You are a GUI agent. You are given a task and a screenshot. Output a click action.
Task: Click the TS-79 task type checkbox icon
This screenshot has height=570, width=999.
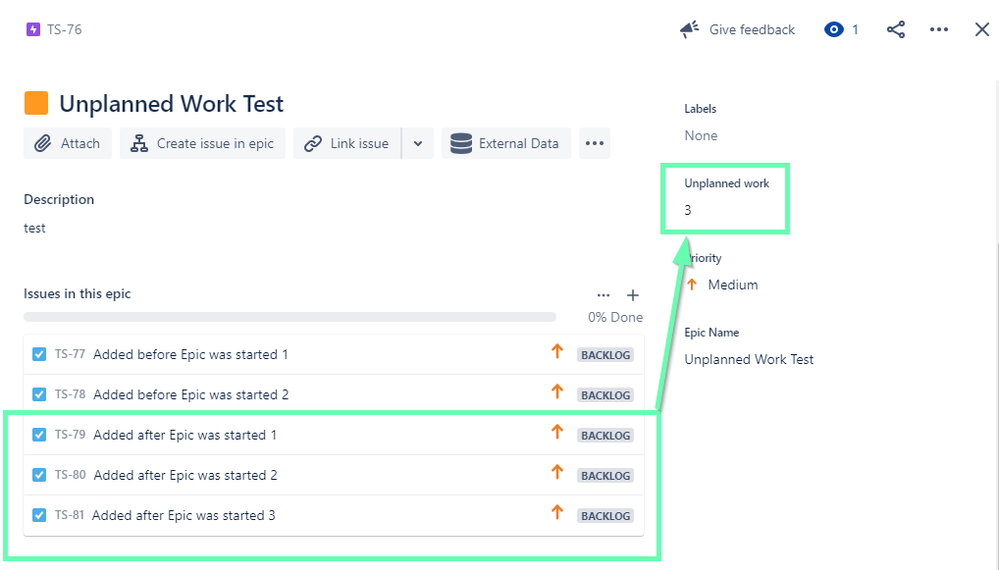(39, 434)
